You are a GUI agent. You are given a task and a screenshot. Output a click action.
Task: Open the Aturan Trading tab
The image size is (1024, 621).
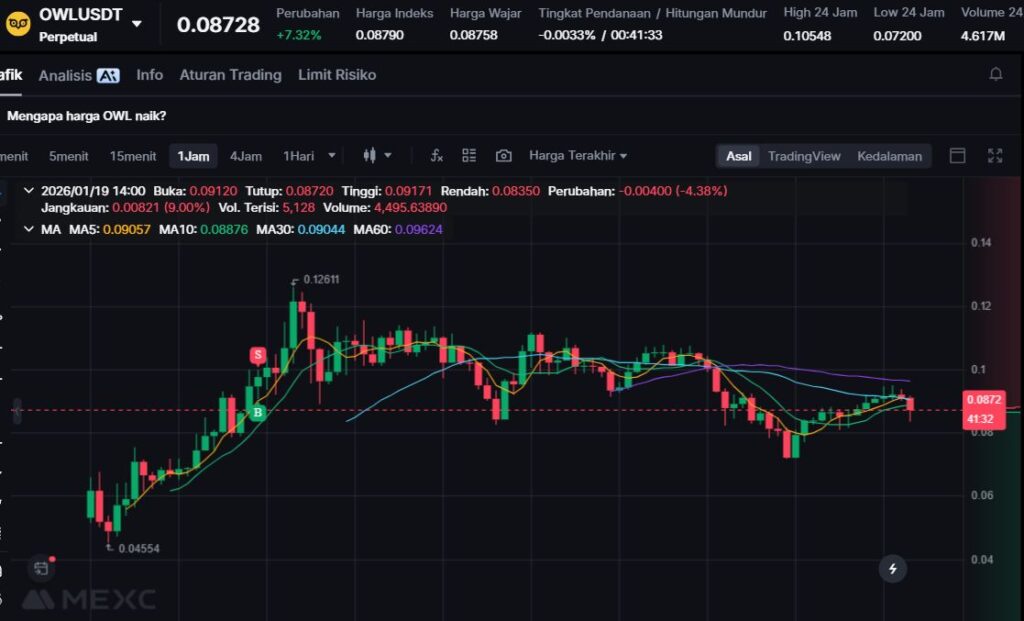click(x=230, y=75)
